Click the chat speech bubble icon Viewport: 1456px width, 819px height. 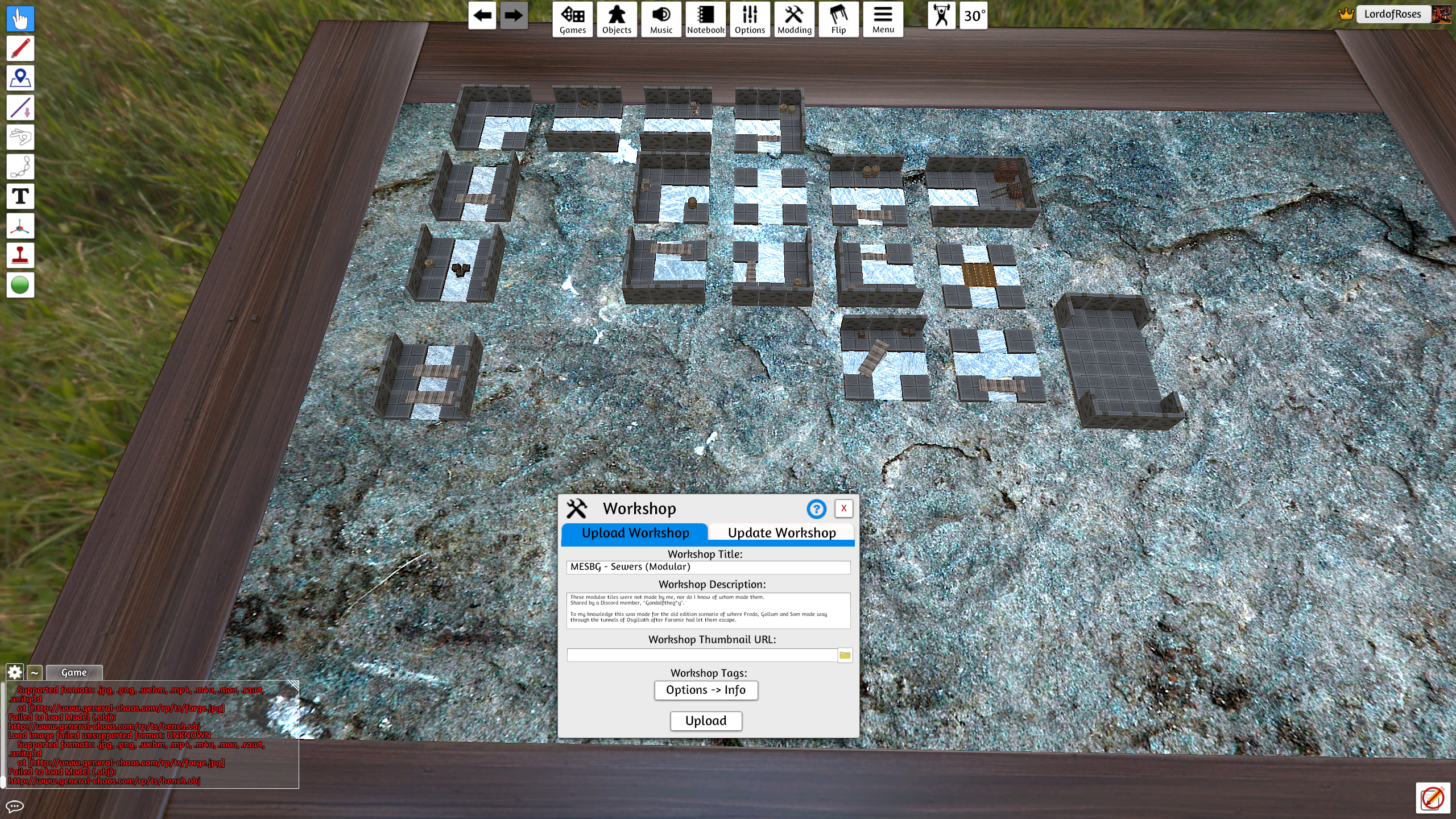click(x=15, y=806)
